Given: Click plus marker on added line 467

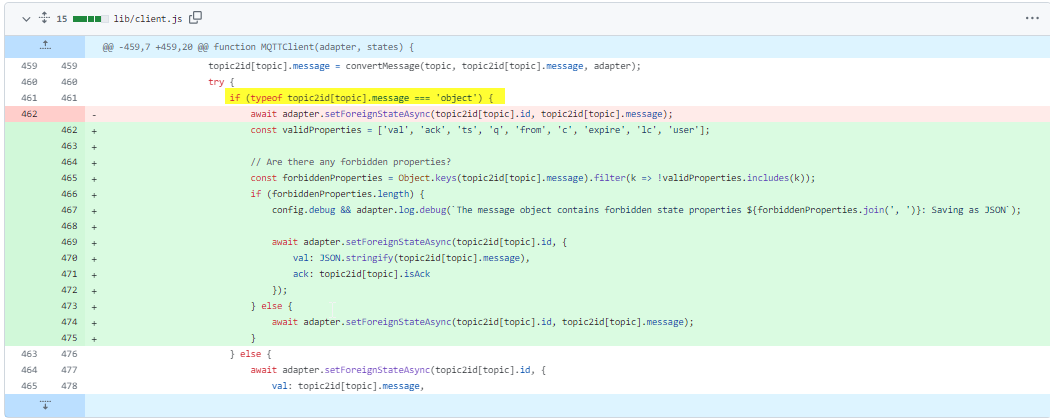Looking at the screenshot, I should (x=94, y=210).
